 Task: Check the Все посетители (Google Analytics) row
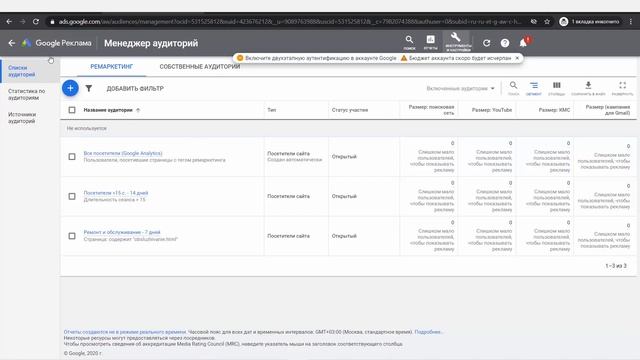[x=72, y=157]
